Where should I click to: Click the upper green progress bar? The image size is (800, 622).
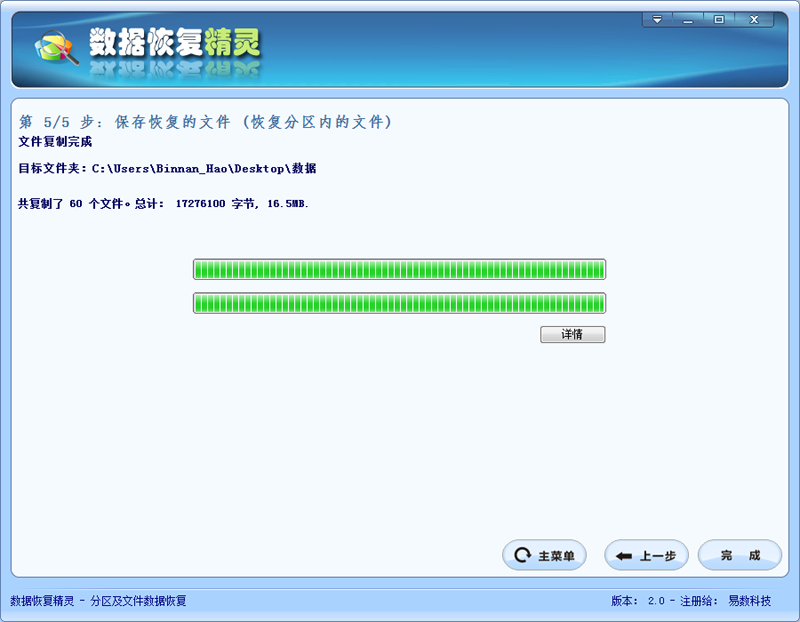click(399, 269)
